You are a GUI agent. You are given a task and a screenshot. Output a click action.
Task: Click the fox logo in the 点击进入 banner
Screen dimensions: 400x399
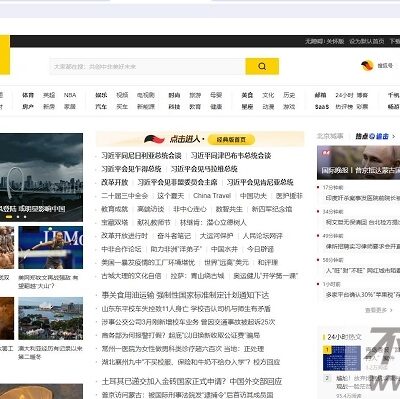coord(154,139)
